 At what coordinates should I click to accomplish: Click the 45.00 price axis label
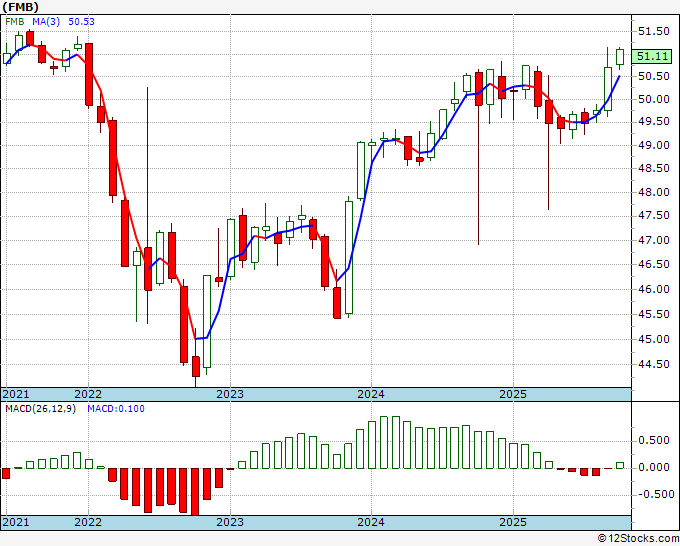(654, 339)
